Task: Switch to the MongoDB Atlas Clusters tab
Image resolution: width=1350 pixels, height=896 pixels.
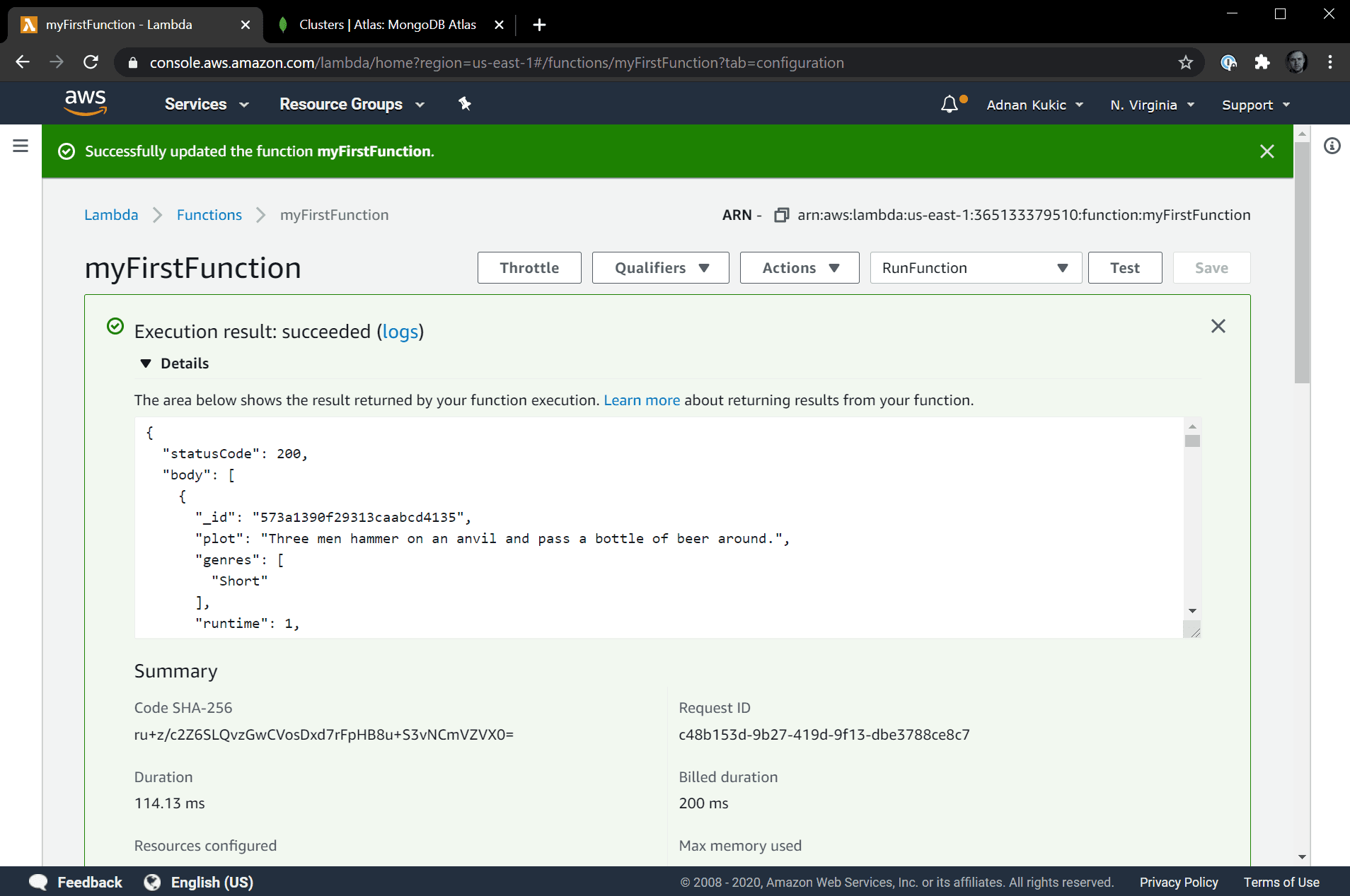Action: 387,25
